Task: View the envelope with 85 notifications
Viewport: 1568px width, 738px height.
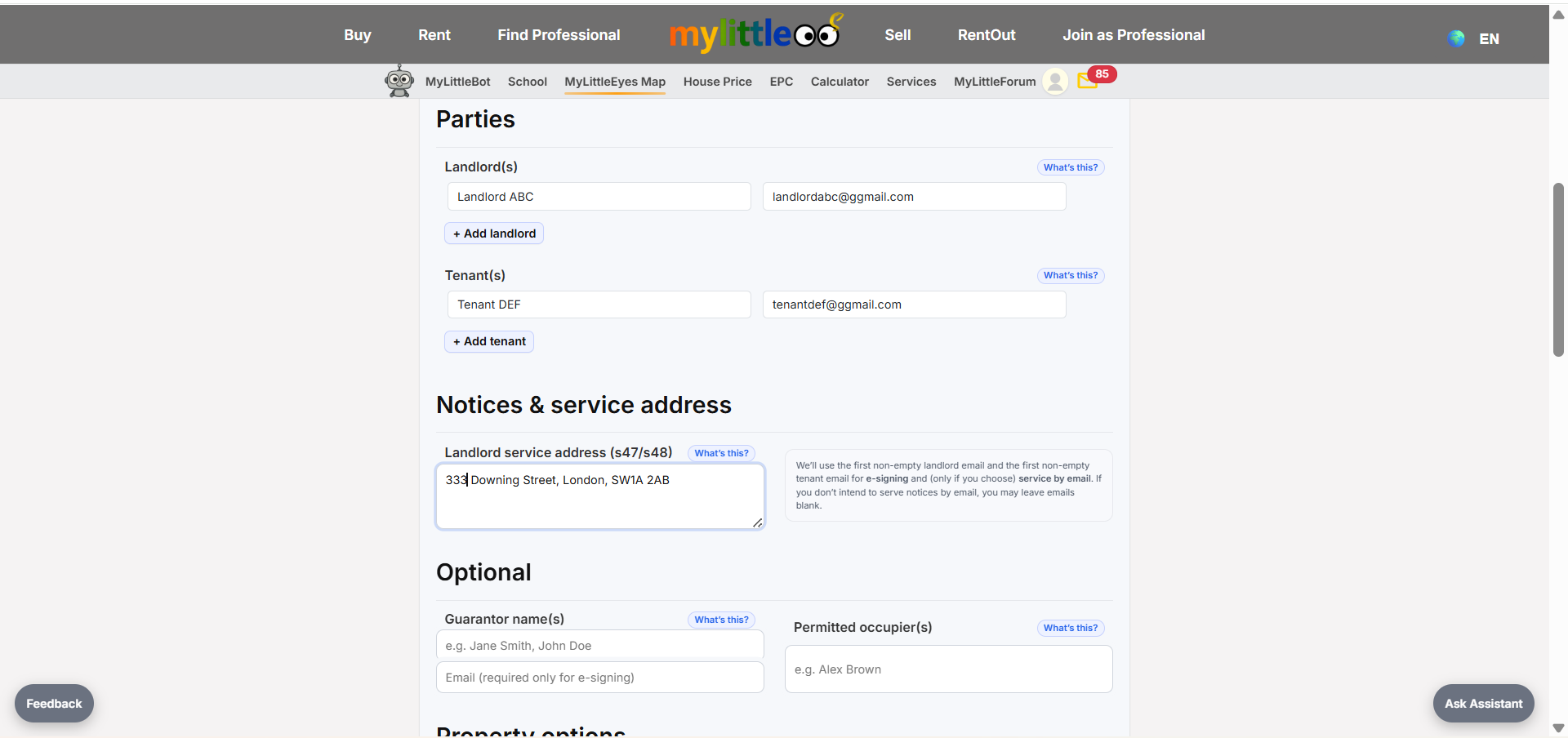Action: point(1088,81)
